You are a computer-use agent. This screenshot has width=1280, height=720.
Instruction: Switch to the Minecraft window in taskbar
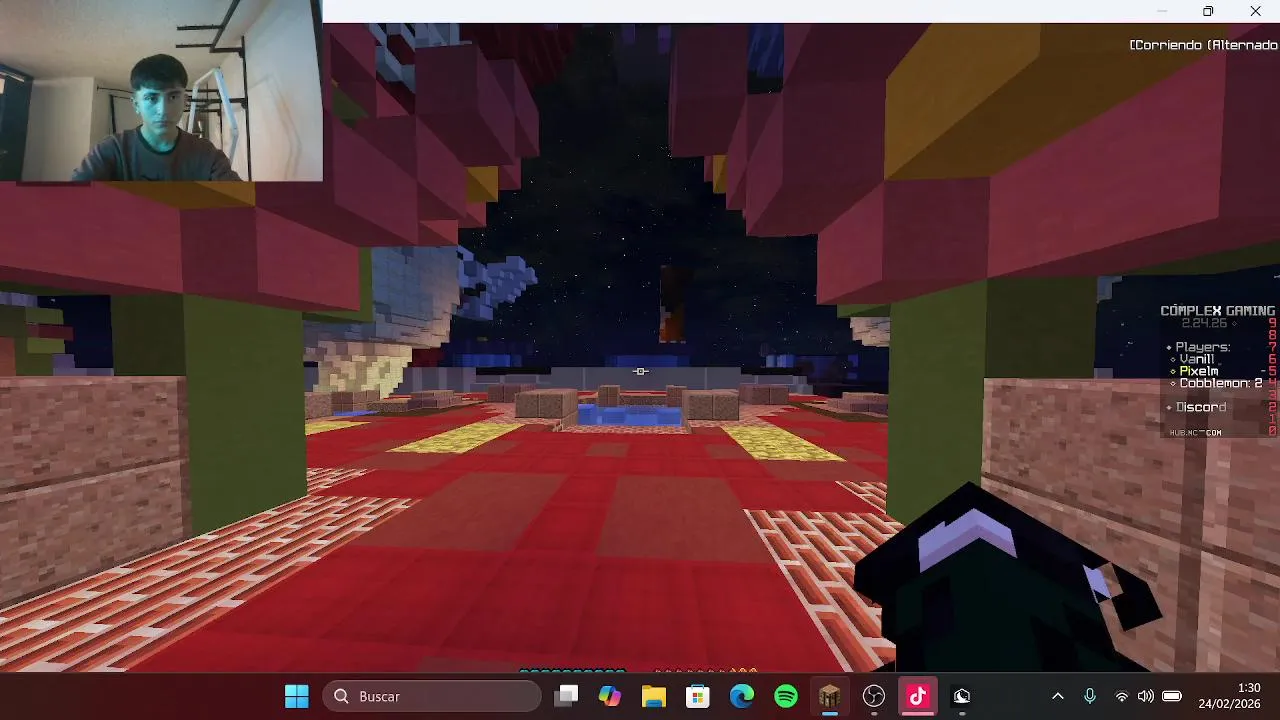tap(830, 696)
